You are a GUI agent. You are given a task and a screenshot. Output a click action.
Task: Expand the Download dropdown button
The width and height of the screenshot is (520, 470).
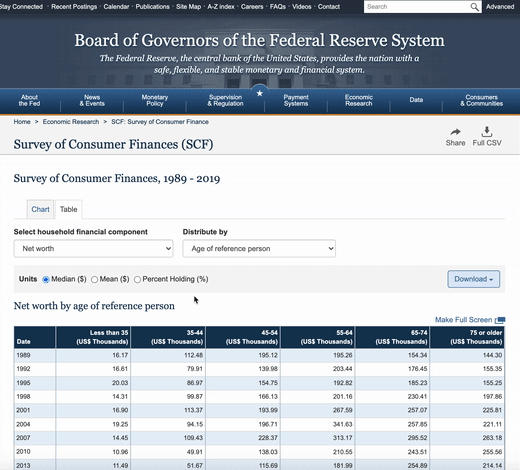coord(474,279)
